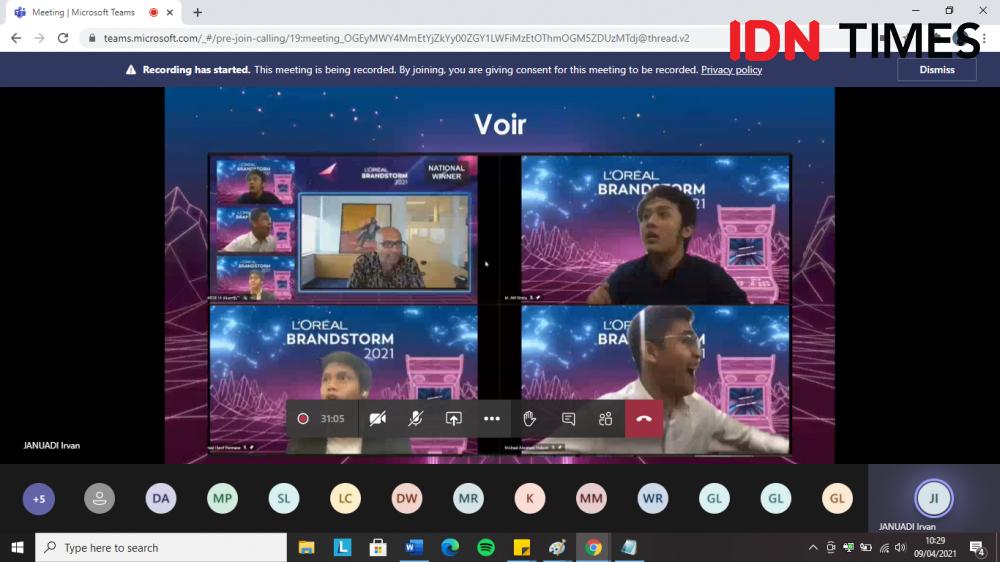
Task: Select the JI self avatar tile
Action: click(x=934, y=498)
